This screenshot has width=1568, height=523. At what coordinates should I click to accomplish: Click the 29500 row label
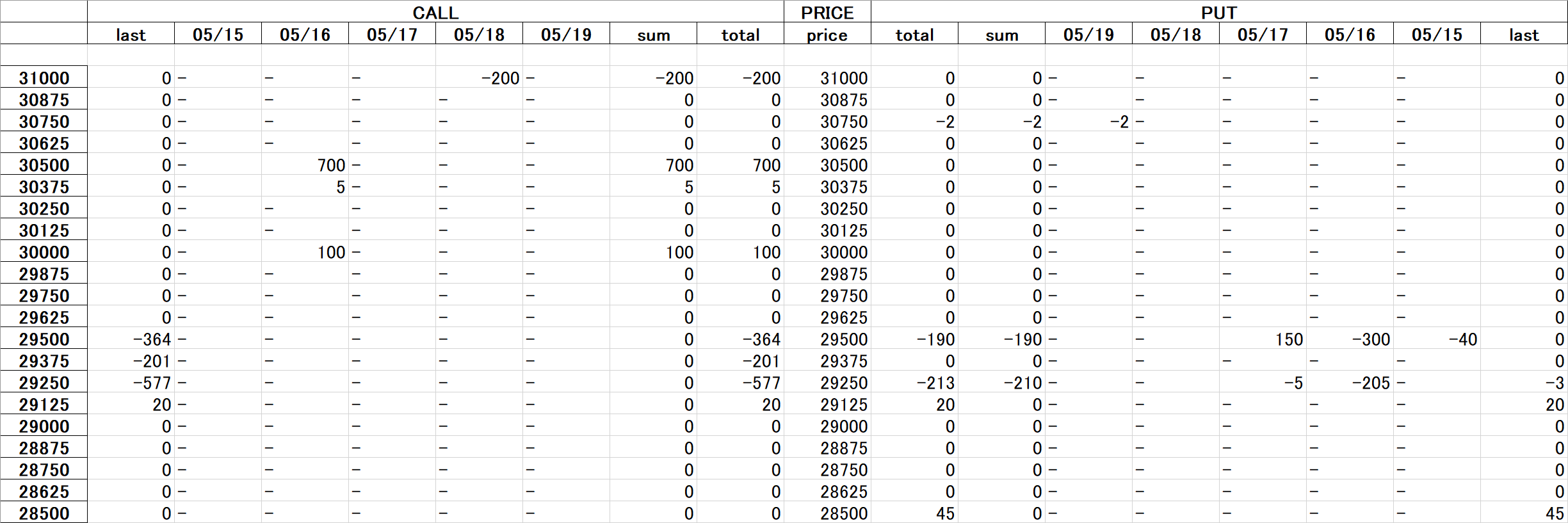click(x=44, y=339)
